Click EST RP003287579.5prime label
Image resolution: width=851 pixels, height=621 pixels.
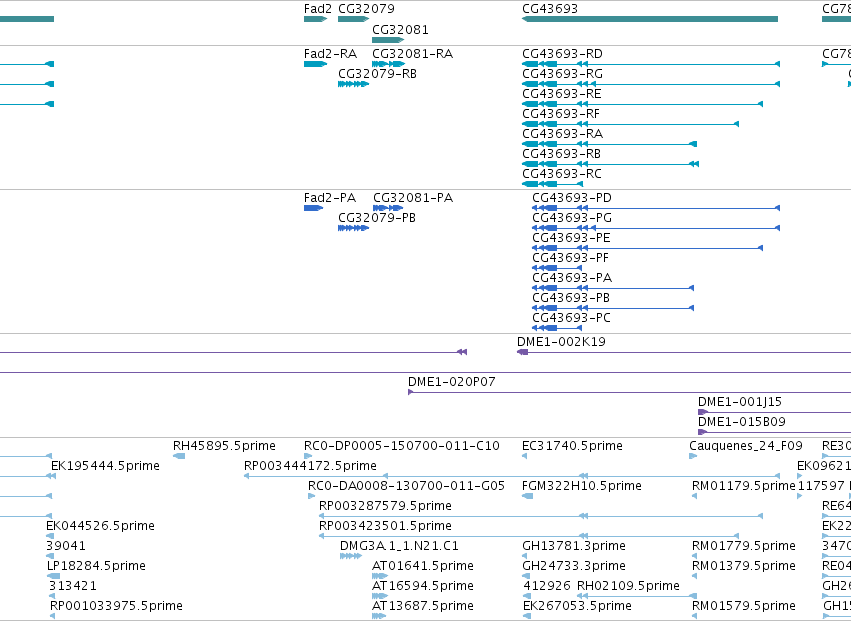[385, 506]
